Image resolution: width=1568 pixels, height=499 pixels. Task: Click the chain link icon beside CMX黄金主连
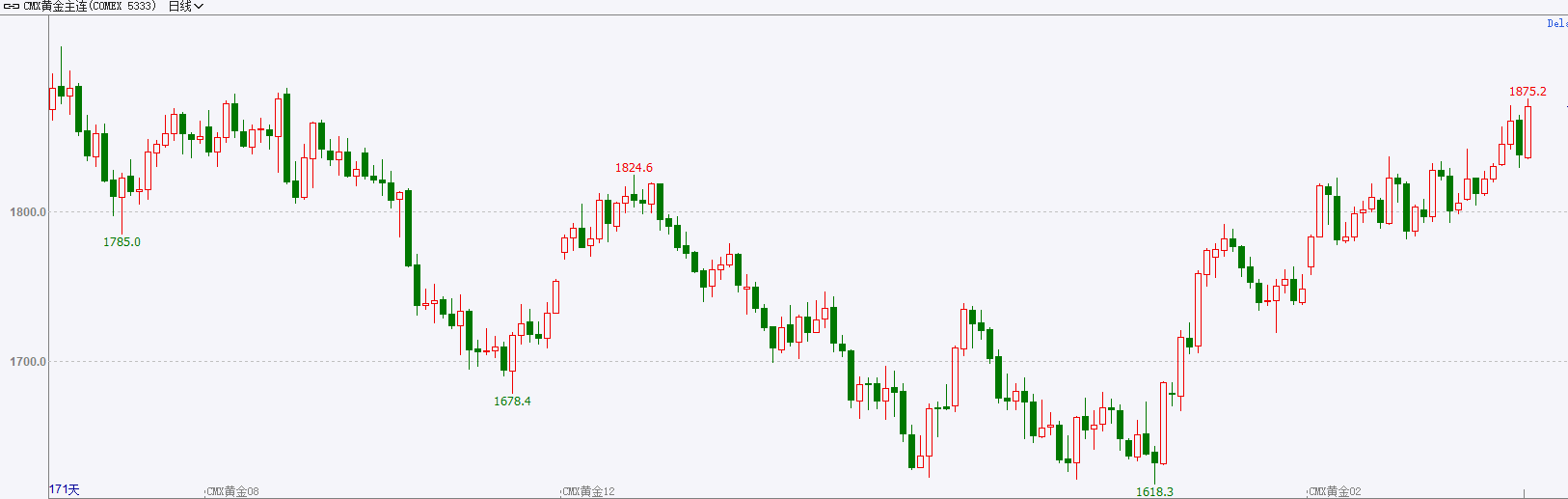coord(12,7)
